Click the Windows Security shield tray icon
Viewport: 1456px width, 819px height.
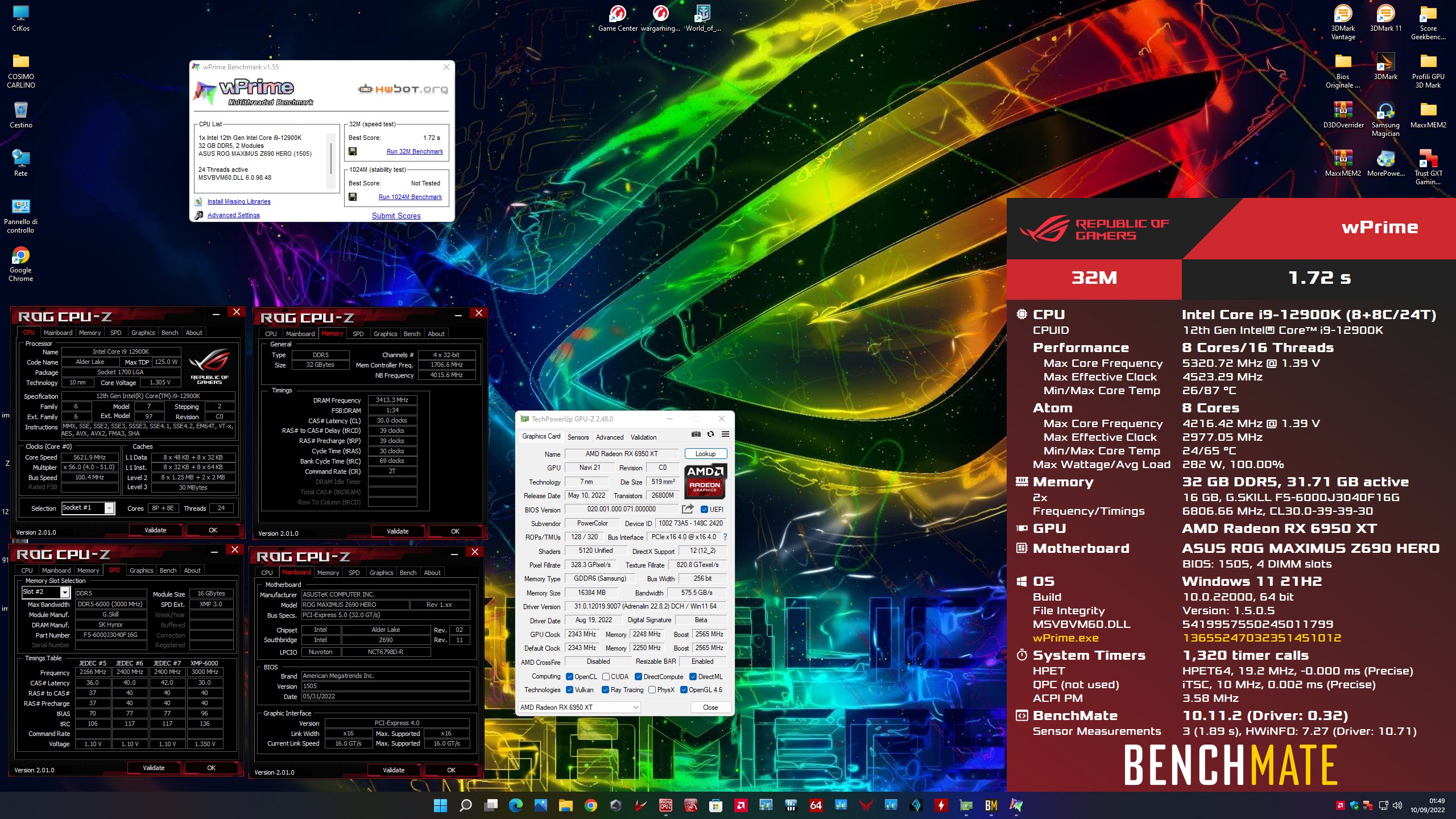coord(1354,805)
